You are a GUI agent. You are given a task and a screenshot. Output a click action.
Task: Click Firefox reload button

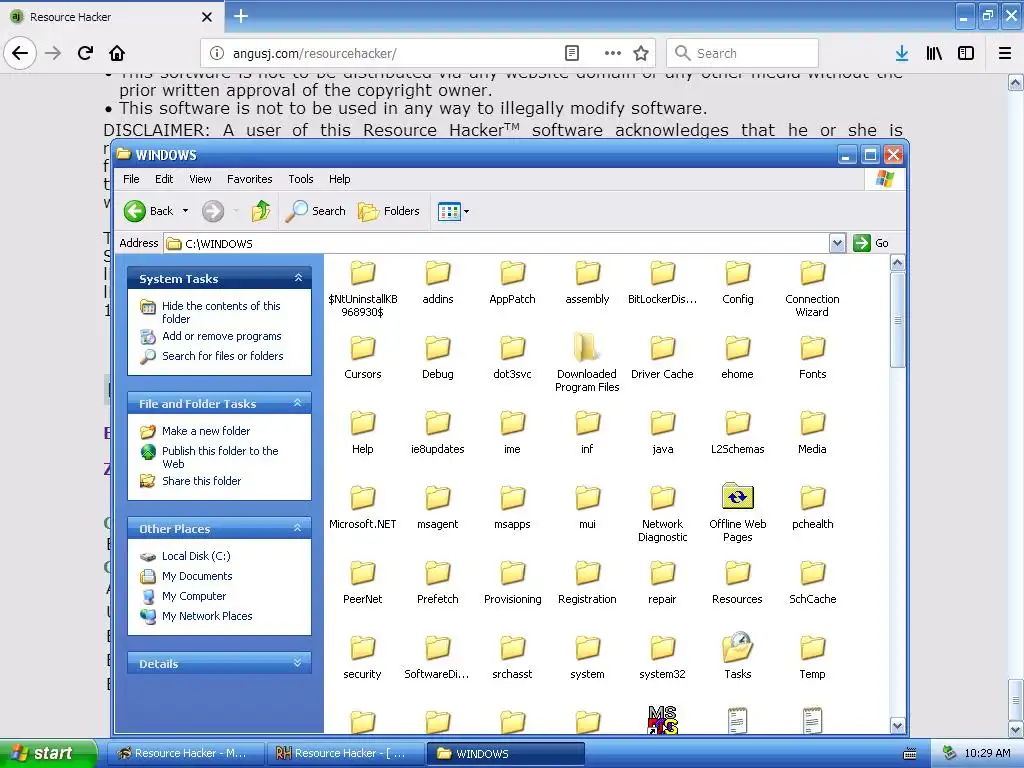click(x=85, y=53)
